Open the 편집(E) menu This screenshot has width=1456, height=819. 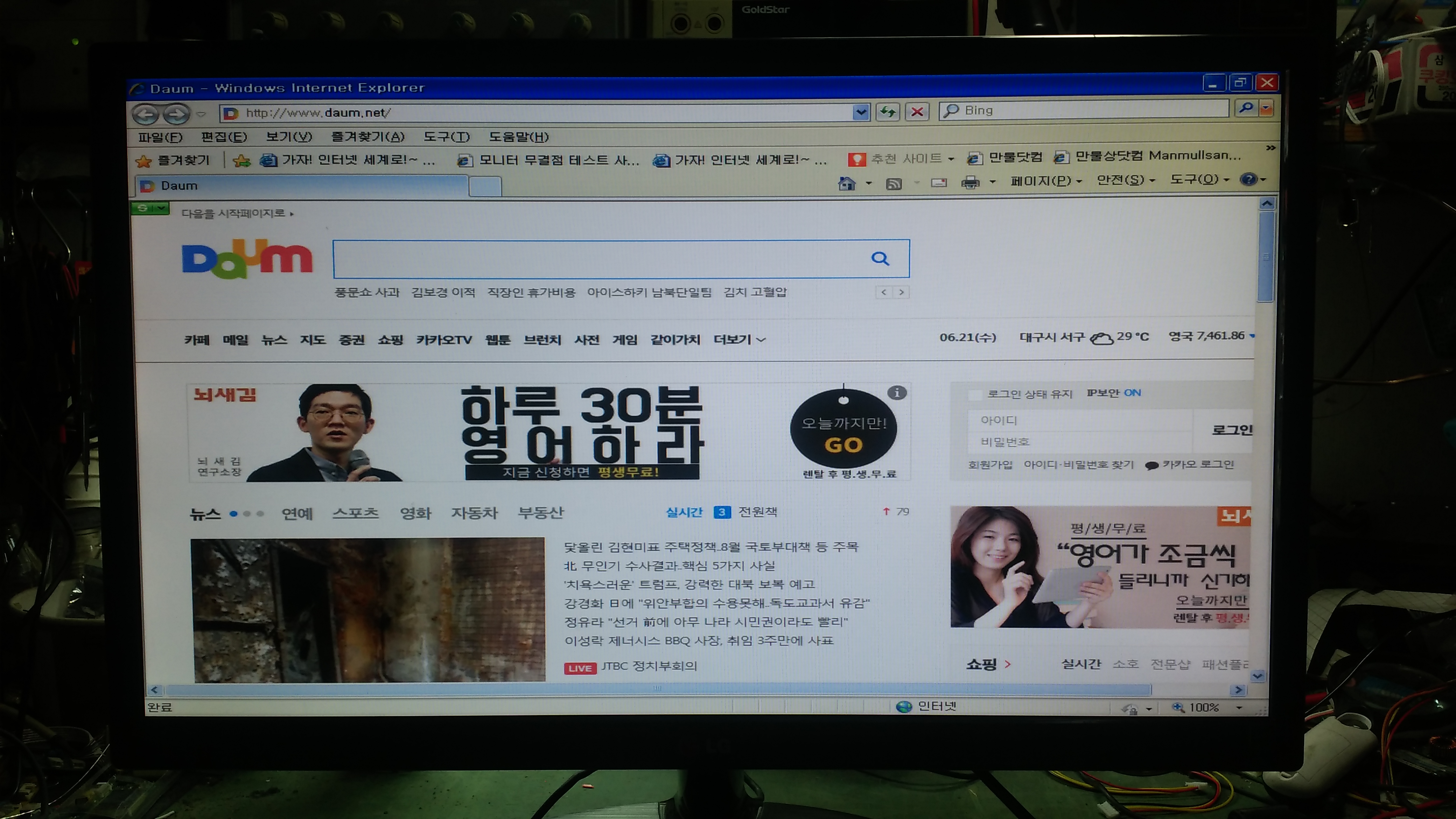coord(224,137)
